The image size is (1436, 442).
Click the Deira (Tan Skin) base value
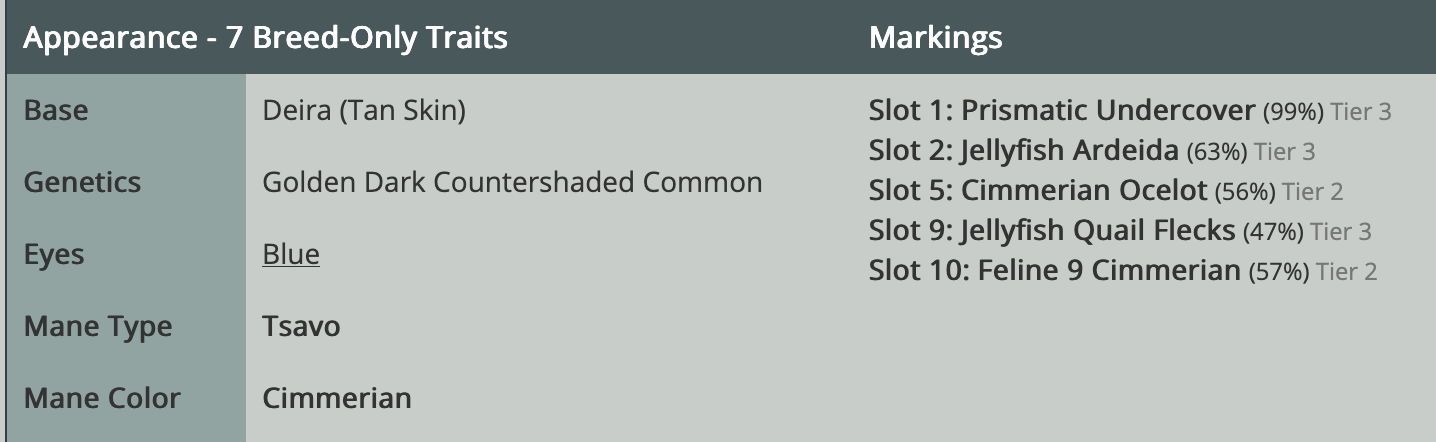click(364, 110)
